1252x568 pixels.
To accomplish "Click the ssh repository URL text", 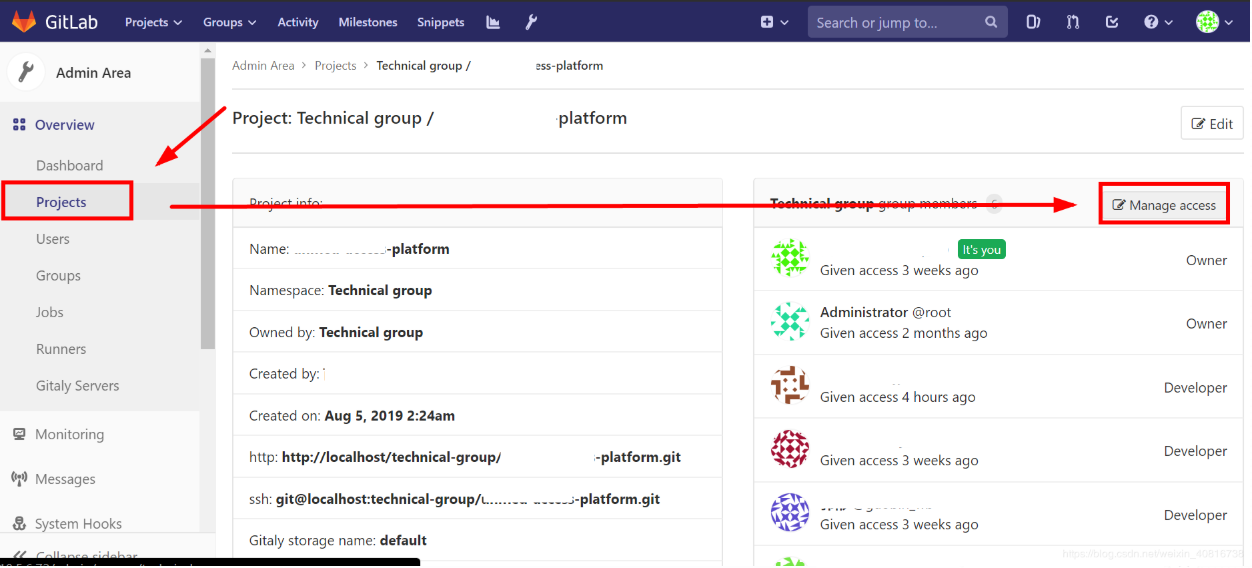I will (468, 499).
